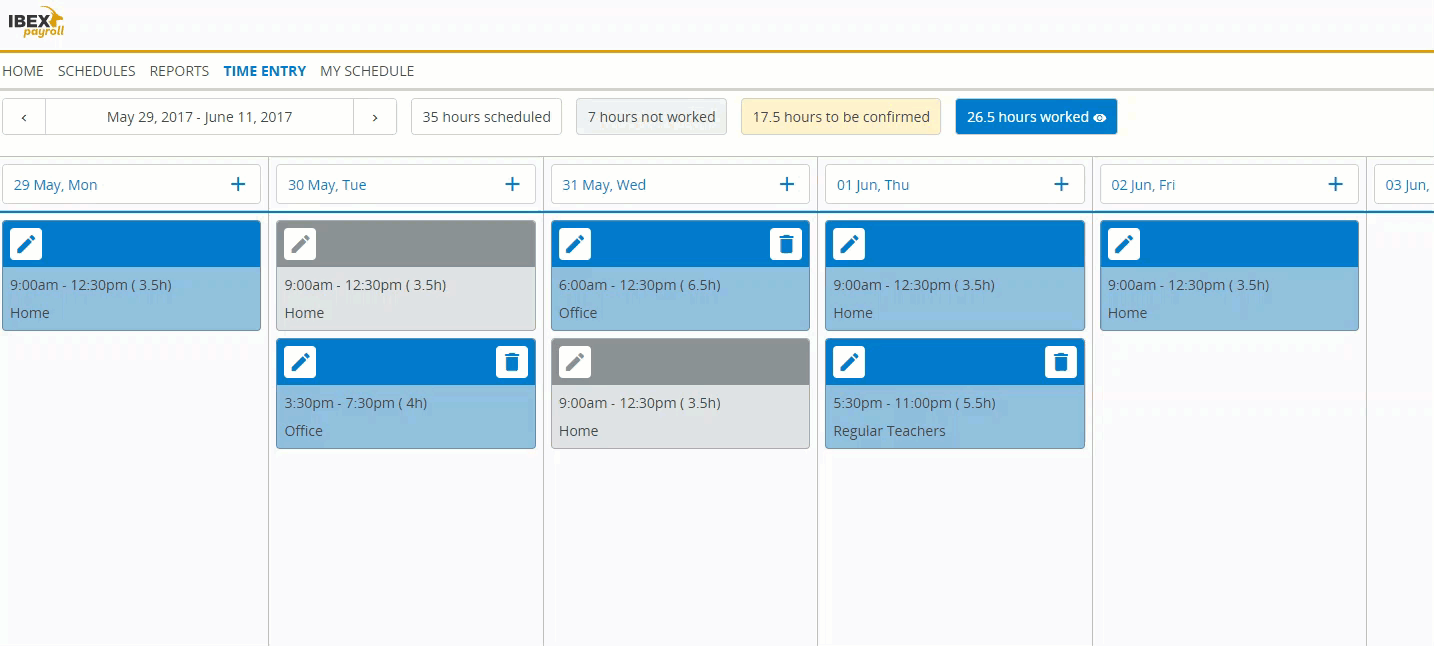Screen dimensions: 1434x646
Task: Select the 6:00am - 12:30pm ( 6.5h) text
Action: point(639,285)
